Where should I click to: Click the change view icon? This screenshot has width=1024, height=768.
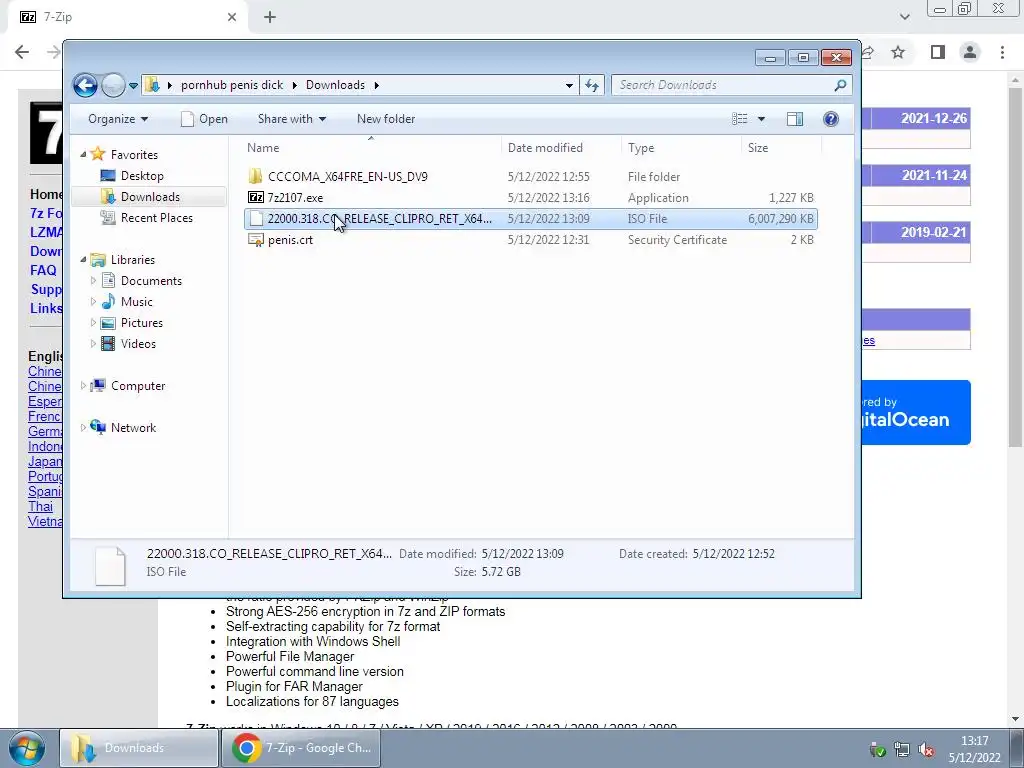(x=740, y=119)
